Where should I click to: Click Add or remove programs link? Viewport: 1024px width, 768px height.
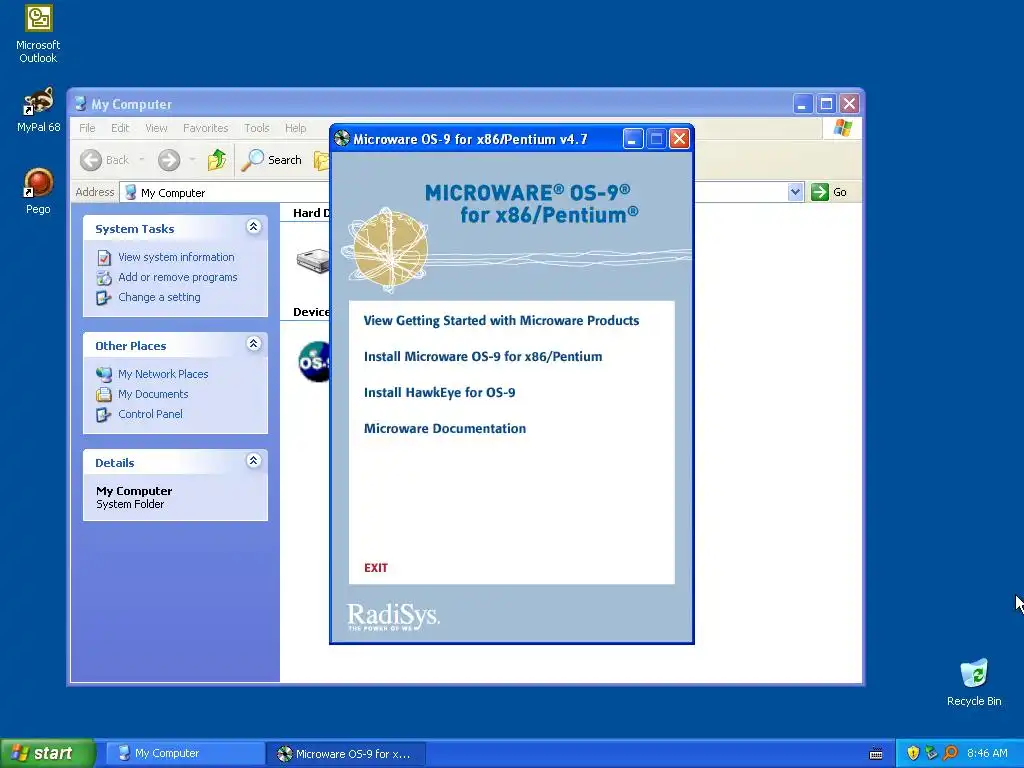pyautogui.click(x=178, y=277)
